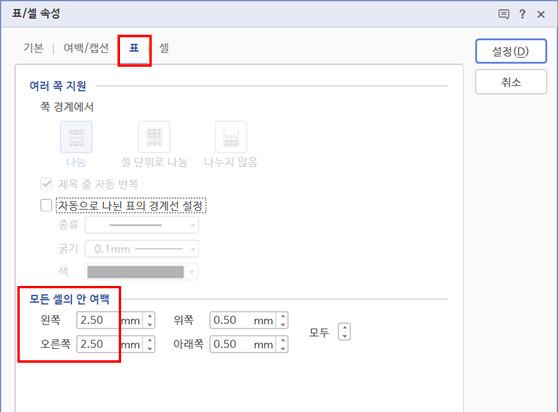Click the 취소 button

pos(511,82)
